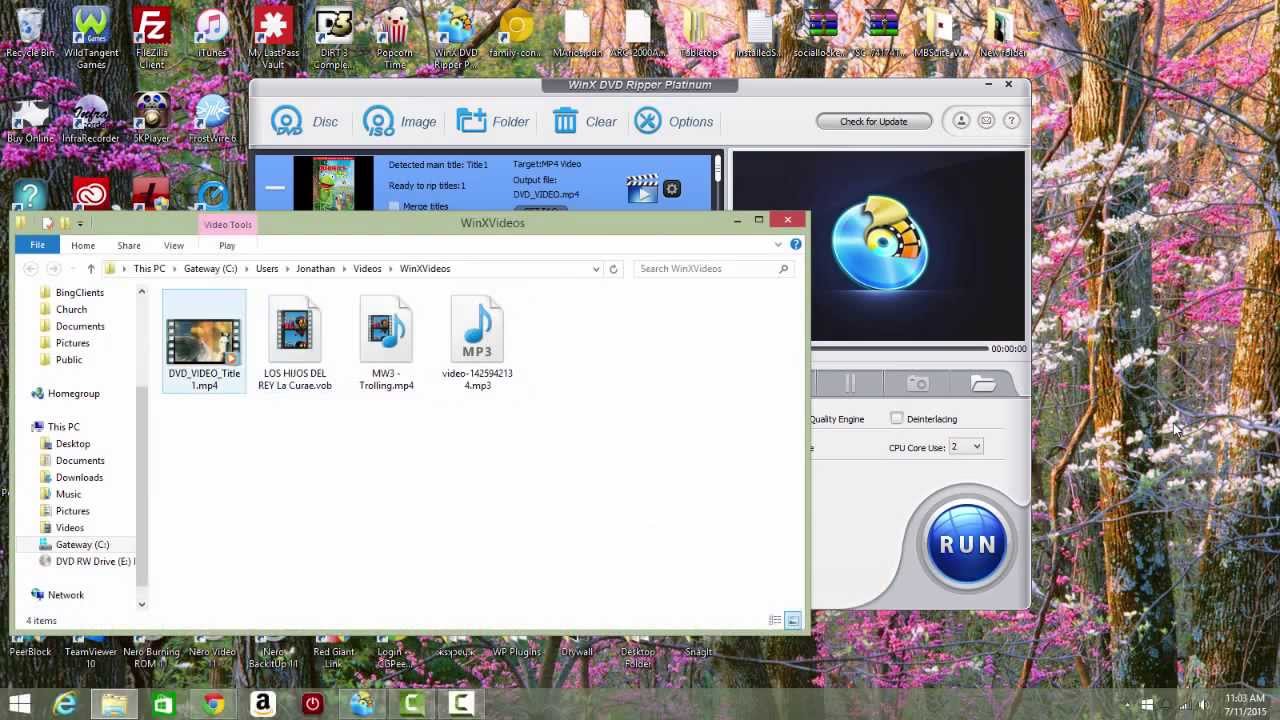Screen dimensions: 1280x720
Task: Go up one folder level
Action: coord(90,268)
